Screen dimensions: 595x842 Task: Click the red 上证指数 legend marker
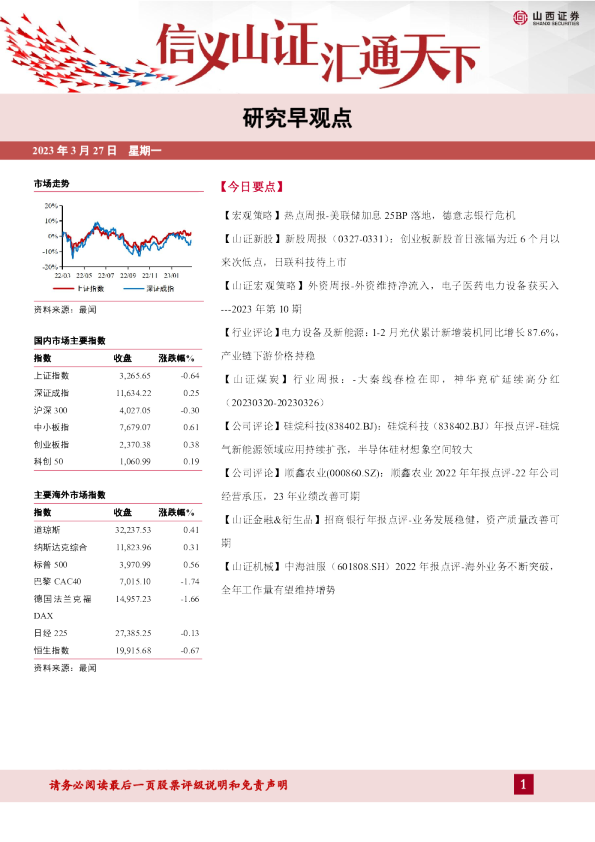(63, 289)
